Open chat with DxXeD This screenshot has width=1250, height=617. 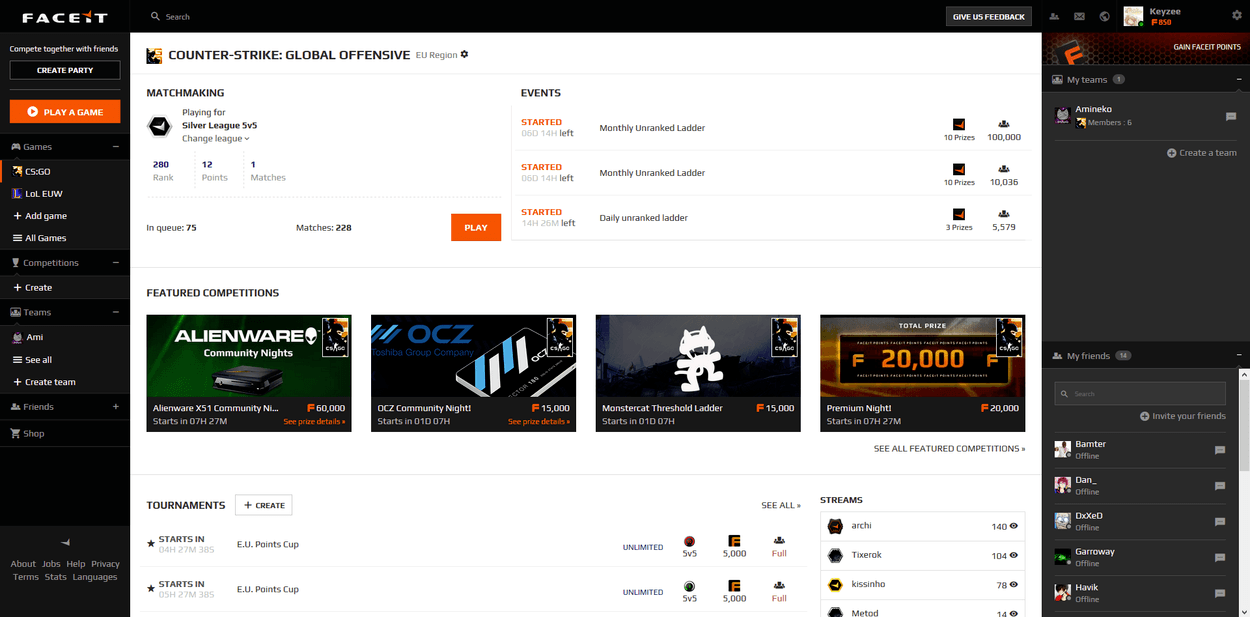click(x=1219, y=522)
